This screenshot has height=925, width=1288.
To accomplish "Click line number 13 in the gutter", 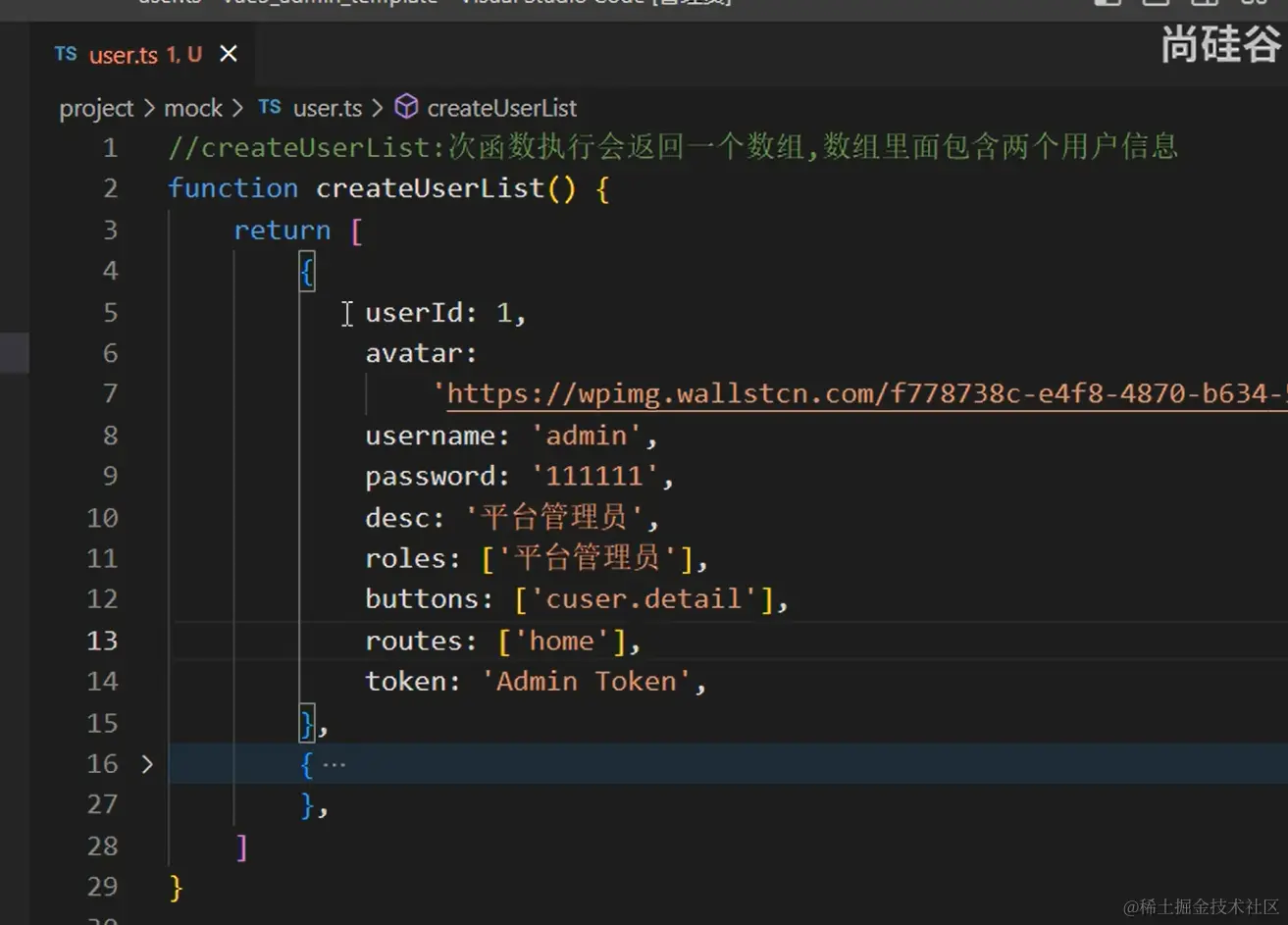I will 102,641.
